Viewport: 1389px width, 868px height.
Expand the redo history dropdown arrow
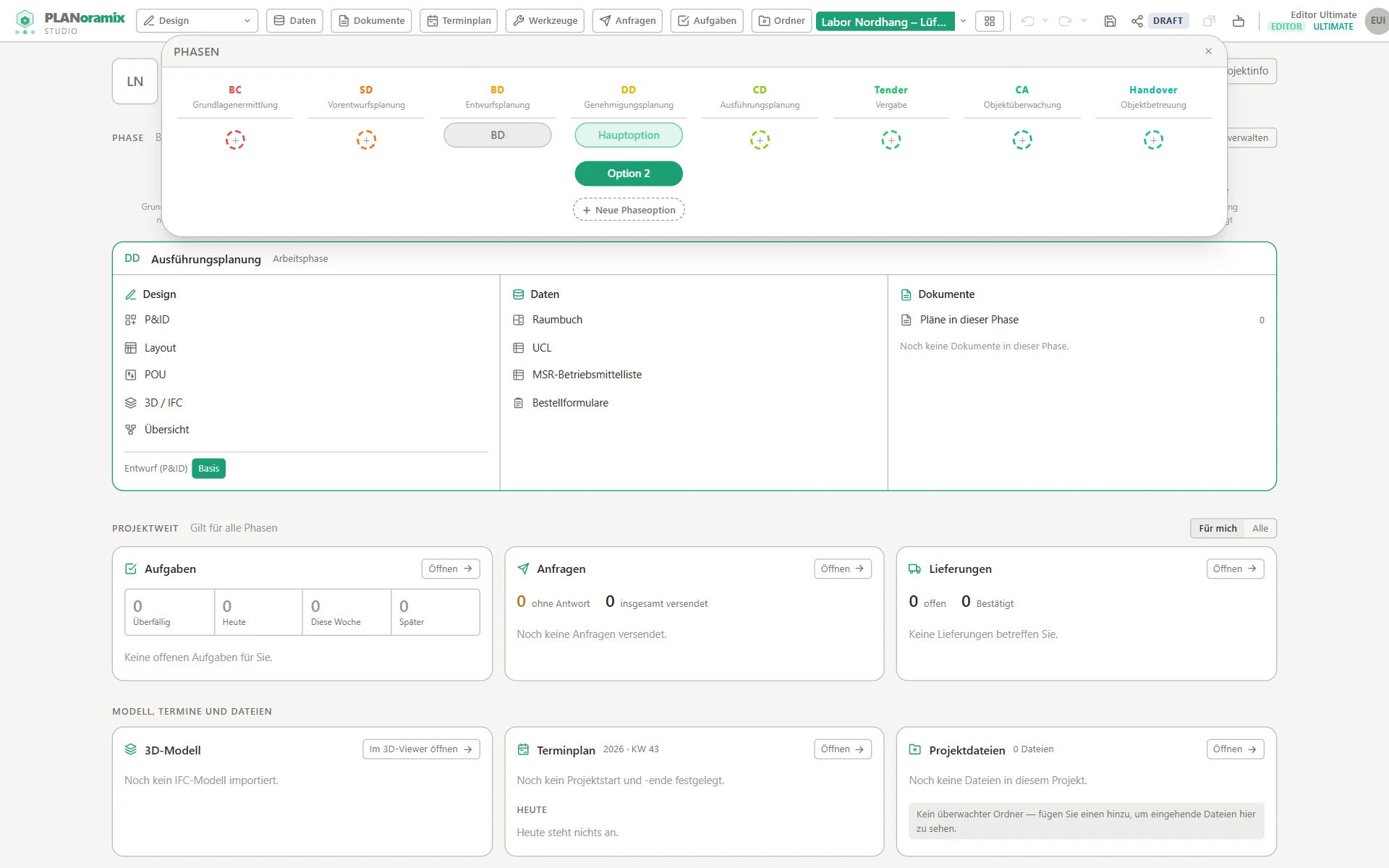click(x=1083, y=21)
